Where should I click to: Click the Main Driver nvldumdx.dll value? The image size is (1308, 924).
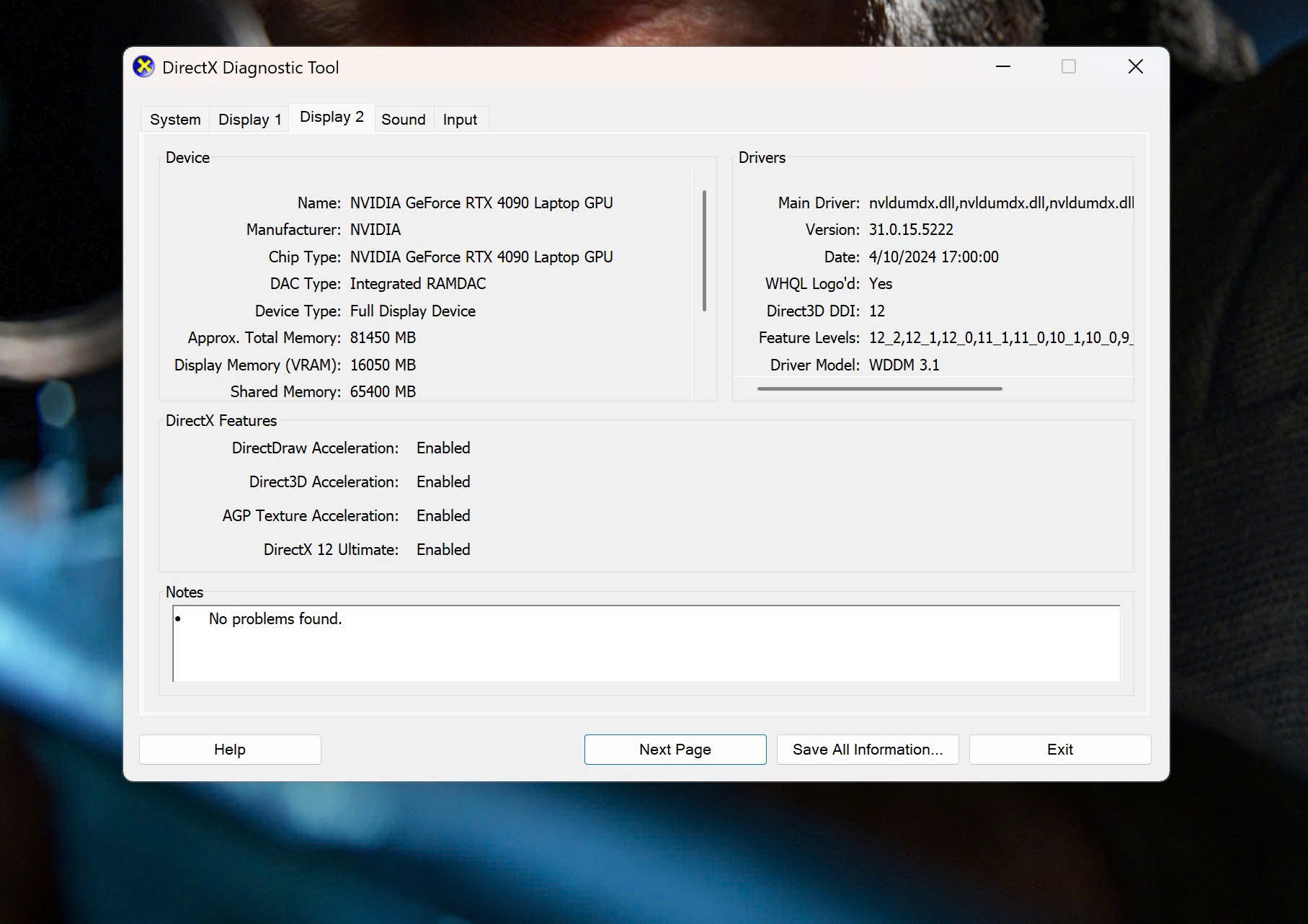(x=1001, y=203)
